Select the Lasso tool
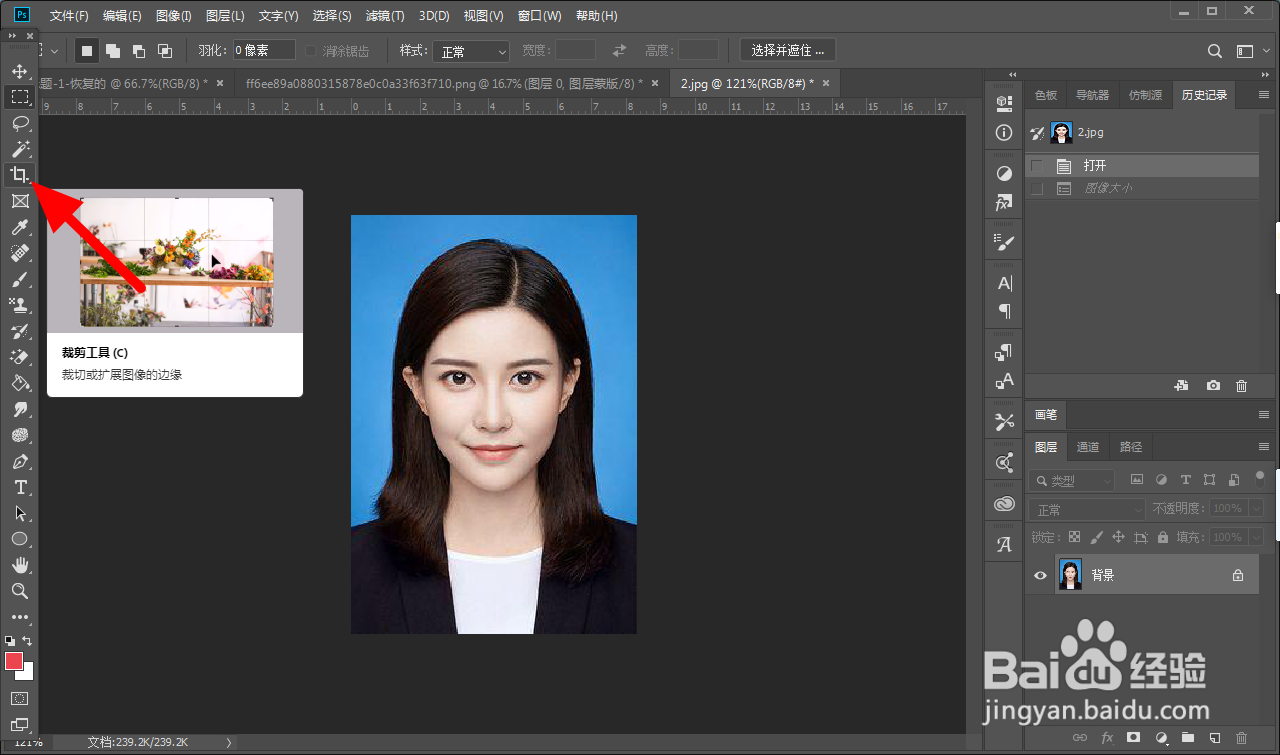The height and width of the screenshot is (755, 1280). pyautogui.click(x=19, y=123)
